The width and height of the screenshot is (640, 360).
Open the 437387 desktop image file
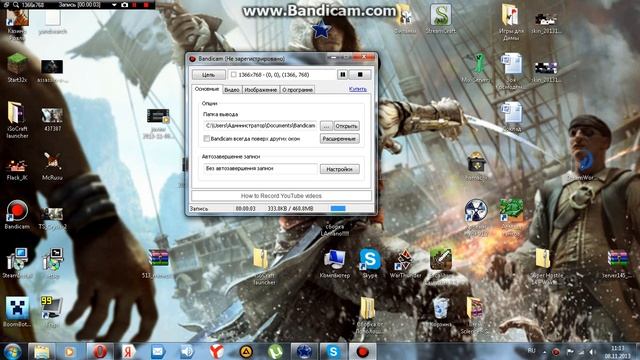[52, 119]
